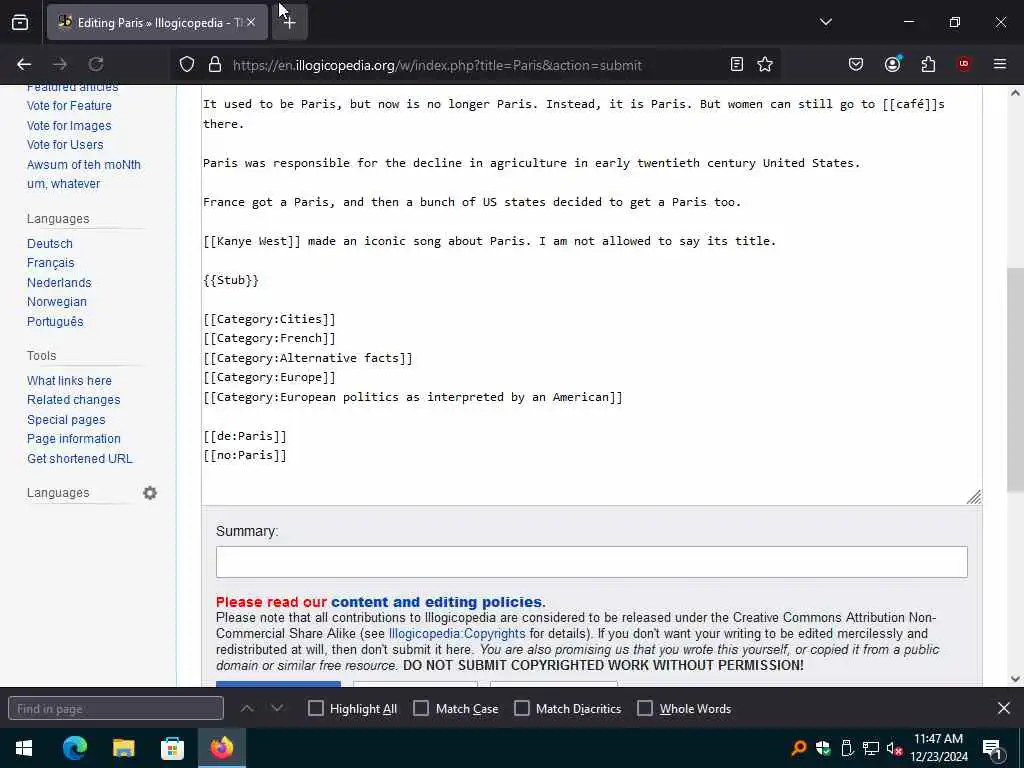Open the notification center icon
This screenshot has height=768, width=1024.
pos(993,749)
